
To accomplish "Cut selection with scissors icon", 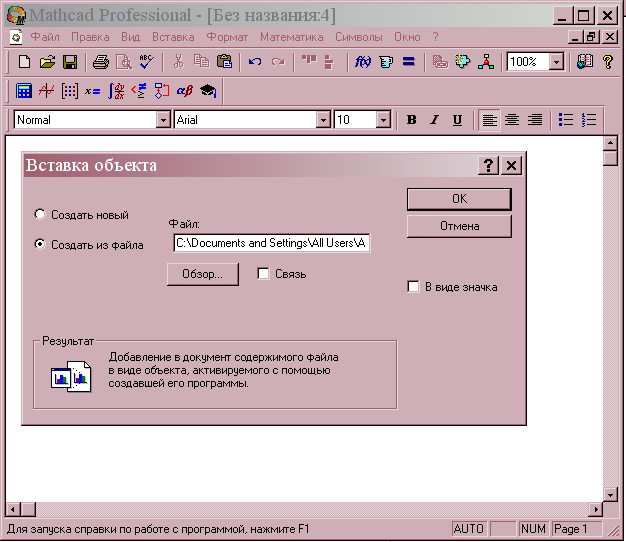I will 178,62.
